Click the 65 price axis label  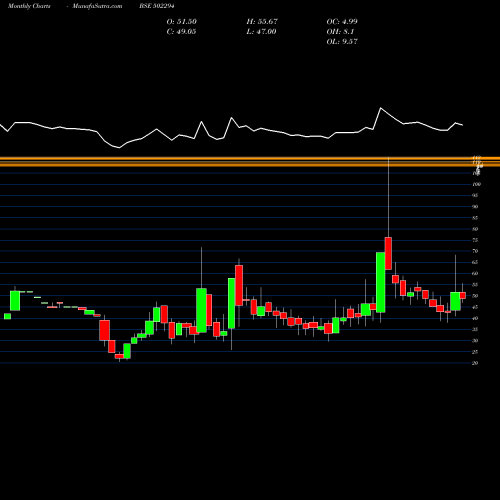pyautogui.click(x=475, y=262)
